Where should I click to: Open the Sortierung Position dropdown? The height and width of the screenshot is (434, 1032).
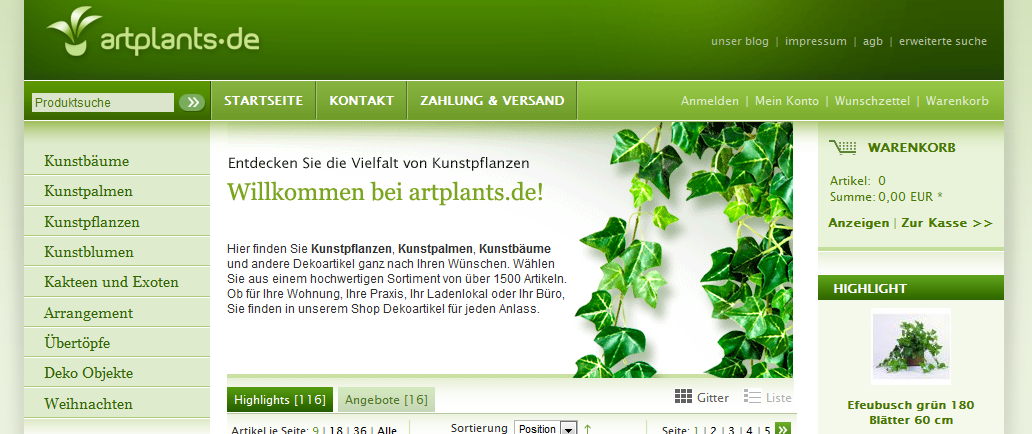pyautogui.click(x=546, y=429)
